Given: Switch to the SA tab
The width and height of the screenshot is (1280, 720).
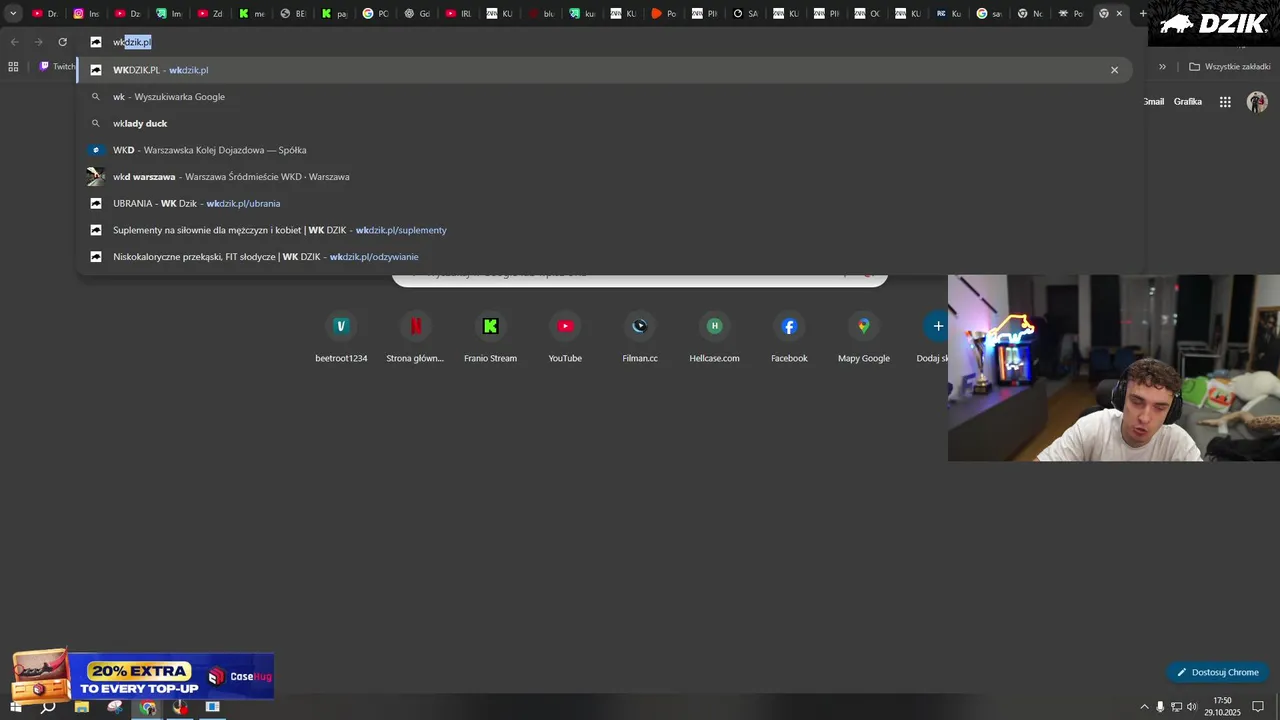Looking at the screenshot, I should [746, 14].
